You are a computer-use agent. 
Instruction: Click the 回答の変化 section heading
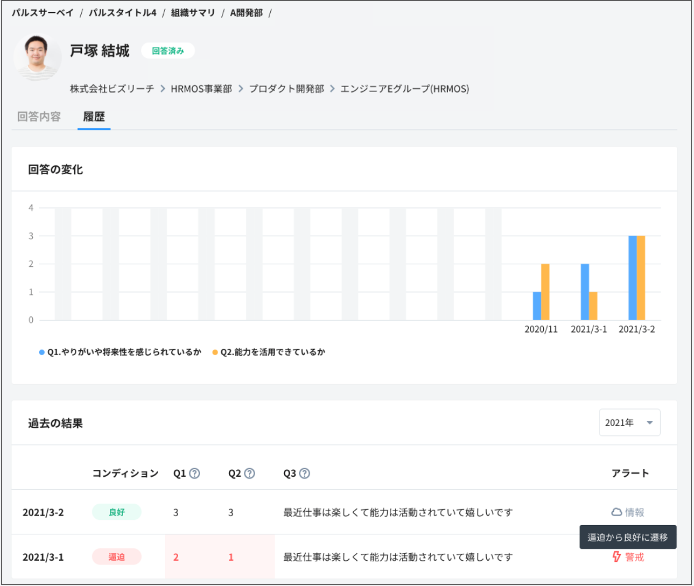click(55, 170)
